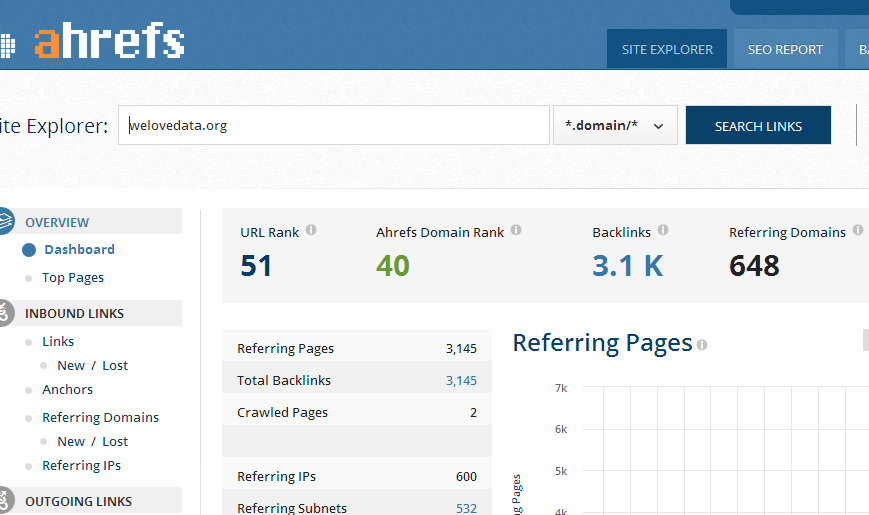Screen dimensions: 869x515
Task: Open New links under Links
Action: click(x=71, y=365)
